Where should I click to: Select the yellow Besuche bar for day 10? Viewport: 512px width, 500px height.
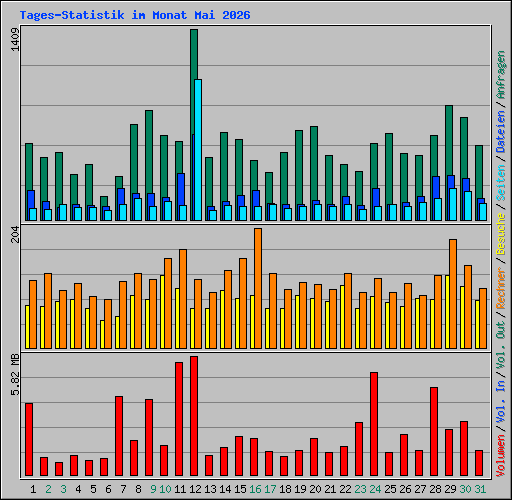[162, 312]
